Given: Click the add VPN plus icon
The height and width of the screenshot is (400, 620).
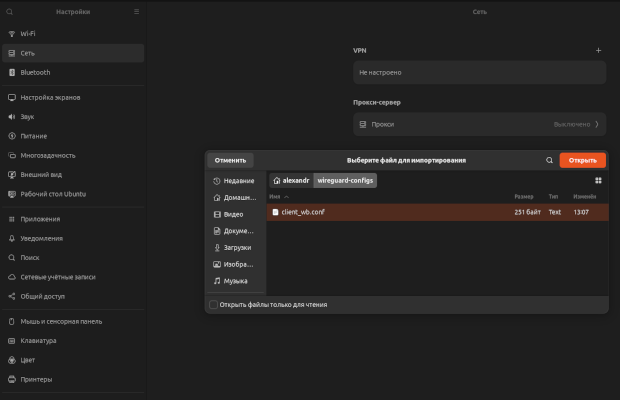Looking at the screenshot, I should click(598, 50).
